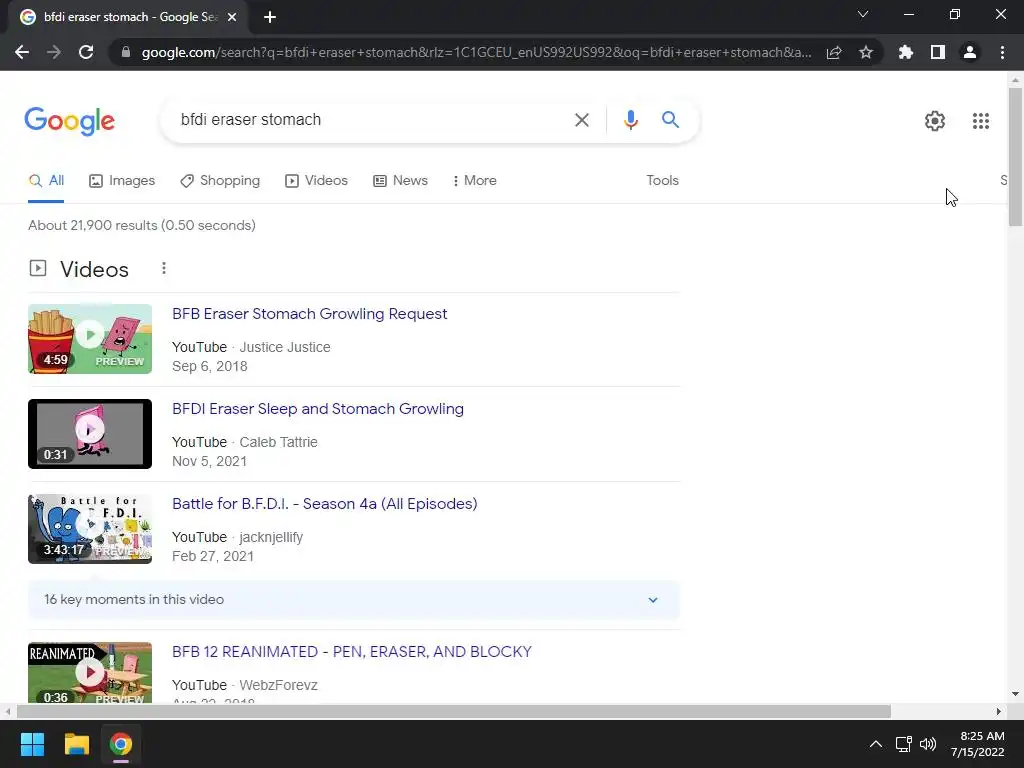This screenshot has height=768, width=1024.
Task: Select the All search tab
Action: click(x=46, y=180)
